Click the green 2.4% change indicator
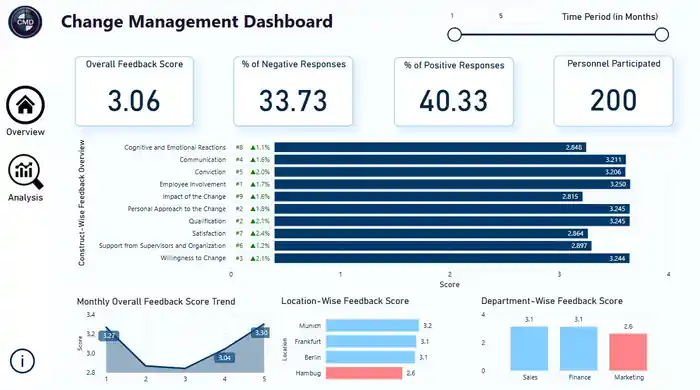 260,233
